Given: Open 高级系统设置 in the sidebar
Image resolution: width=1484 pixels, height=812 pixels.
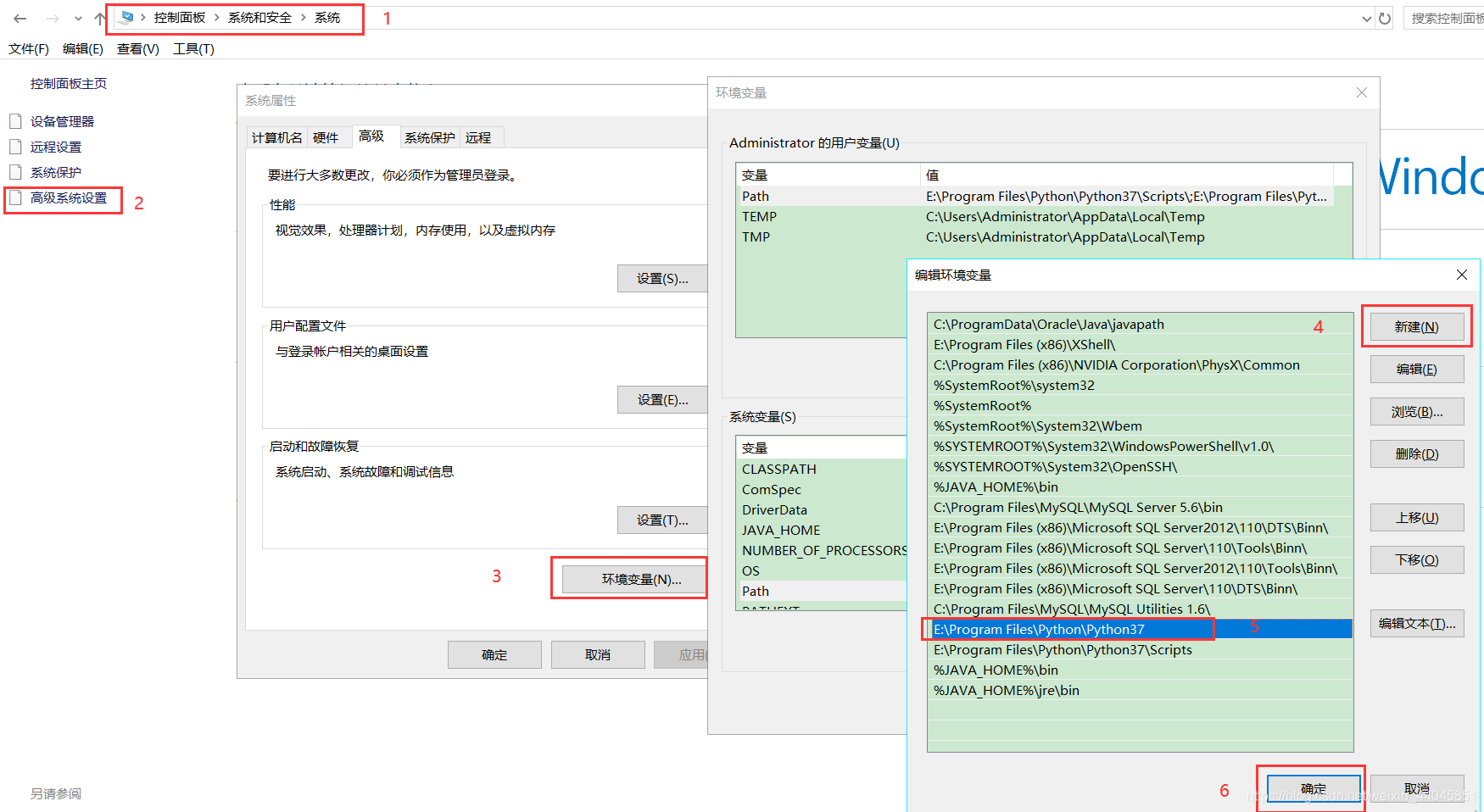Looking at the screenshot, I should pos(69,198).
